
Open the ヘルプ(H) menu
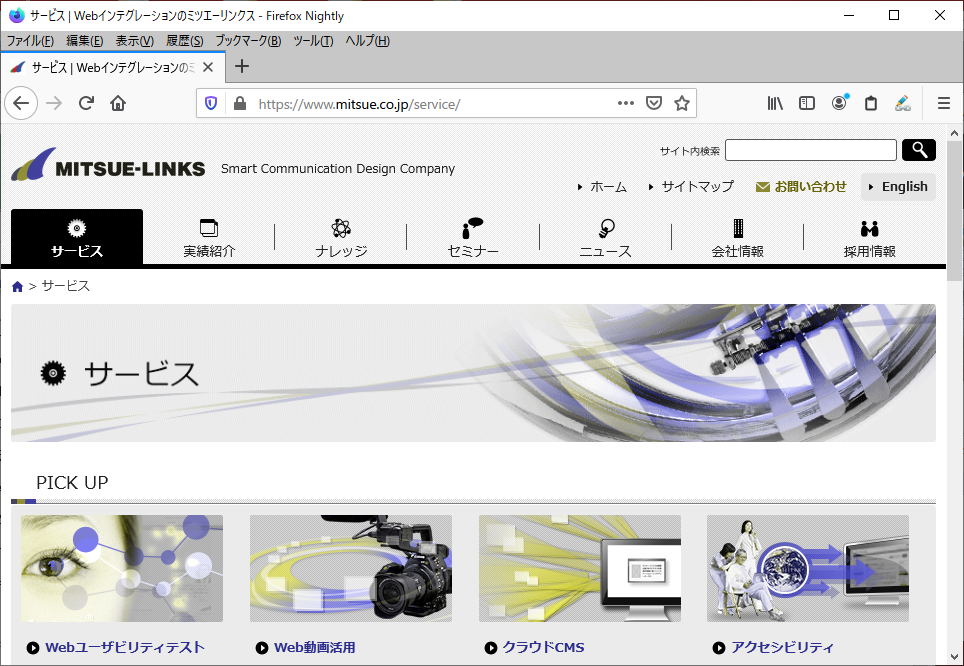tap(367, 41)
